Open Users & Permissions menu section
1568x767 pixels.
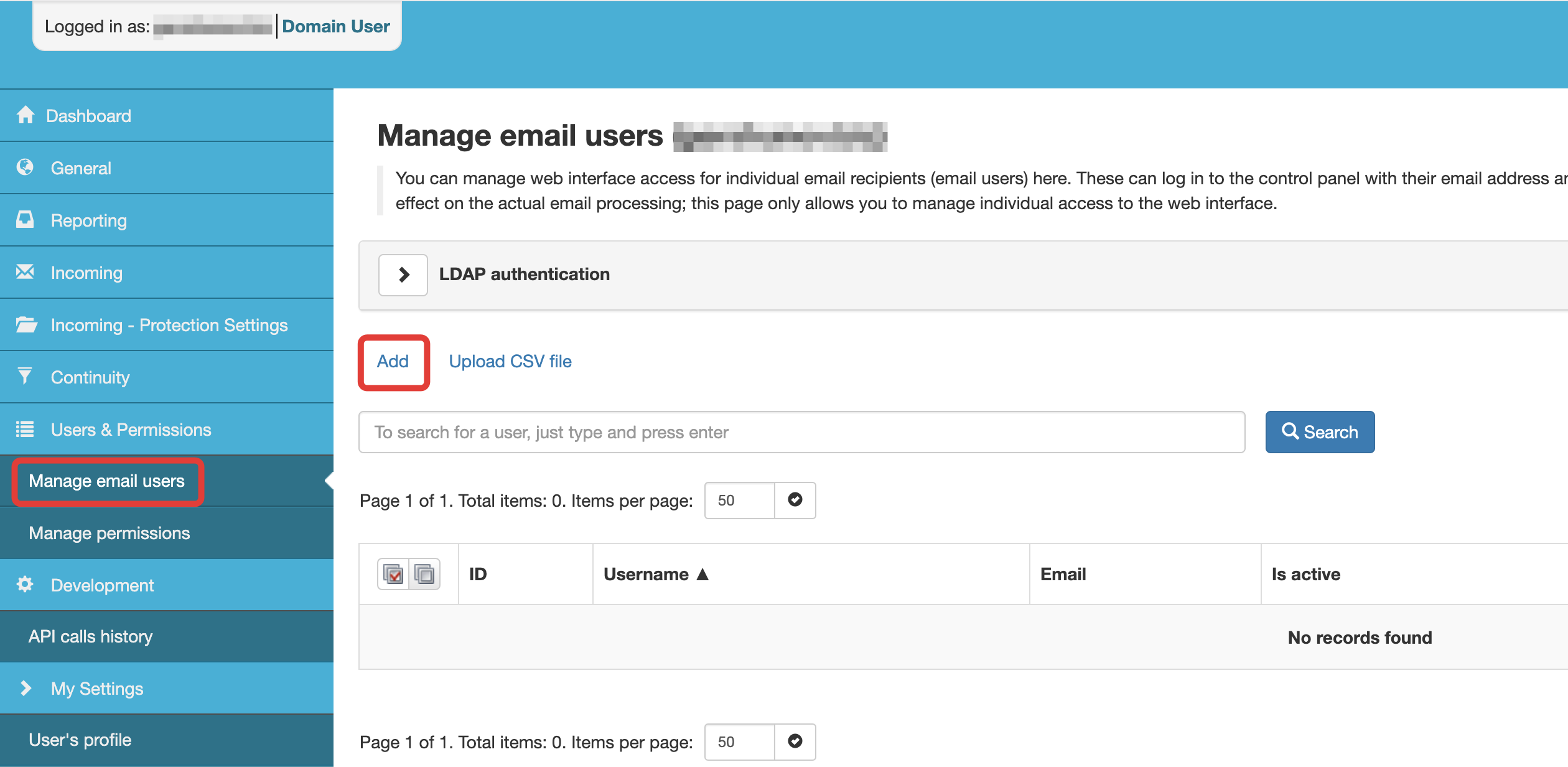pyautogui.click(x=167, y=429)
